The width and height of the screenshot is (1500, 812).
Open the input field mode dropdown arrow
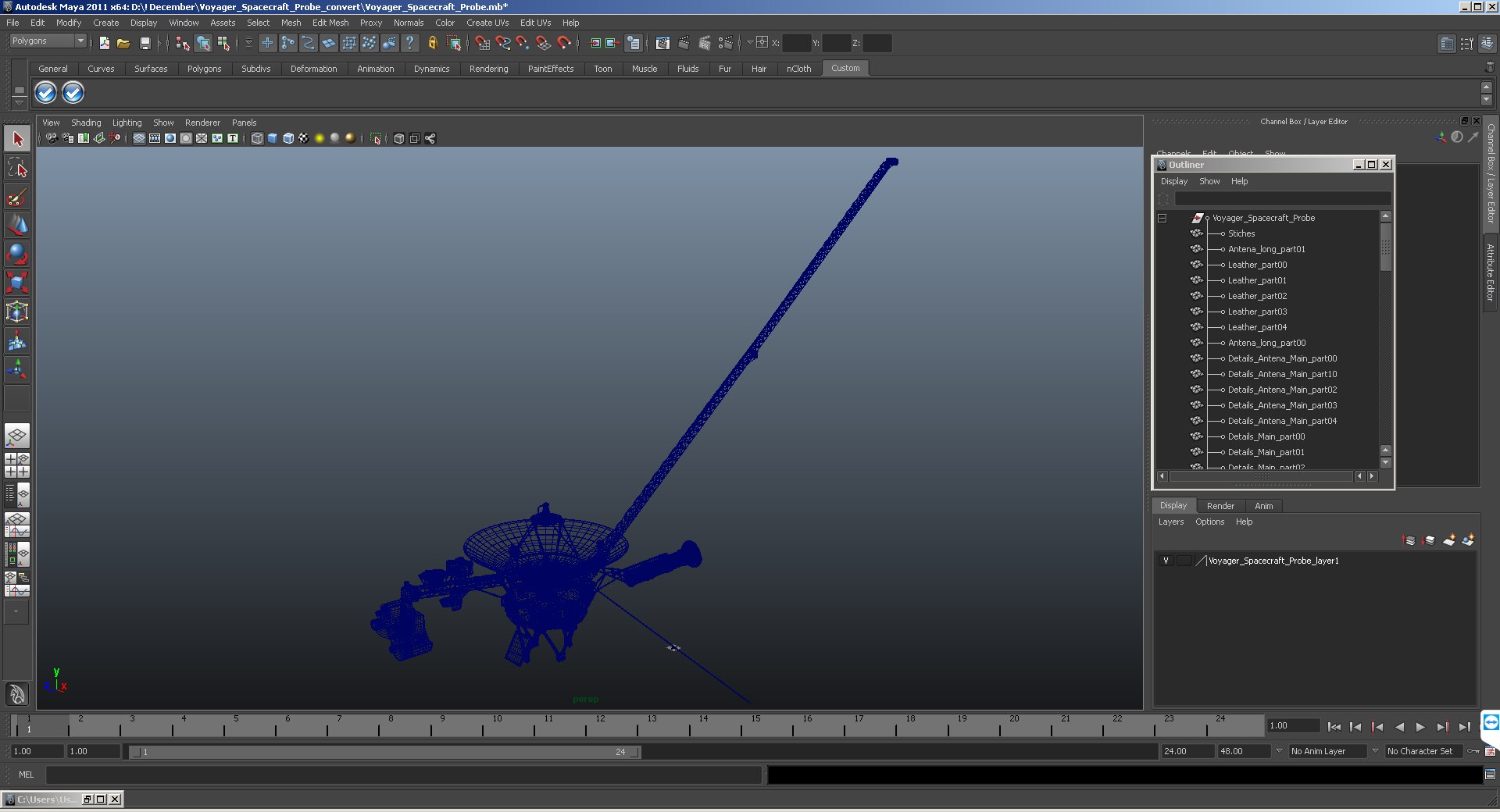pyautogui.click(x=750, y=43)
